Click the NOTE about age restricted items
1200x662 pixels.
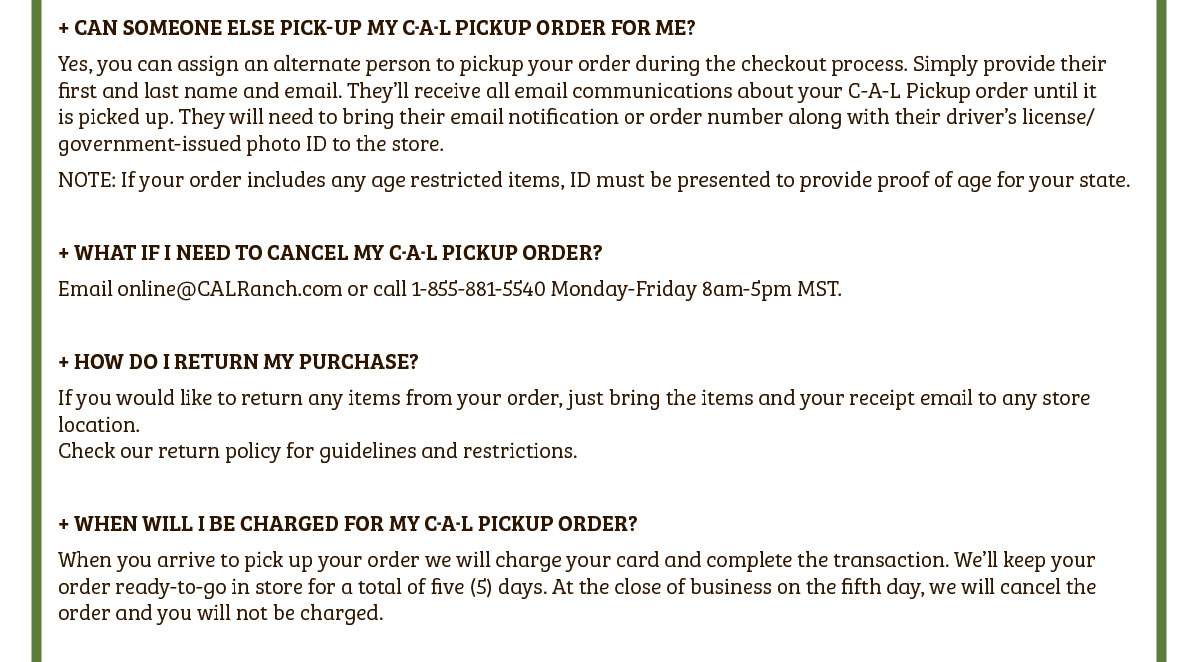[x=594, y=180]
